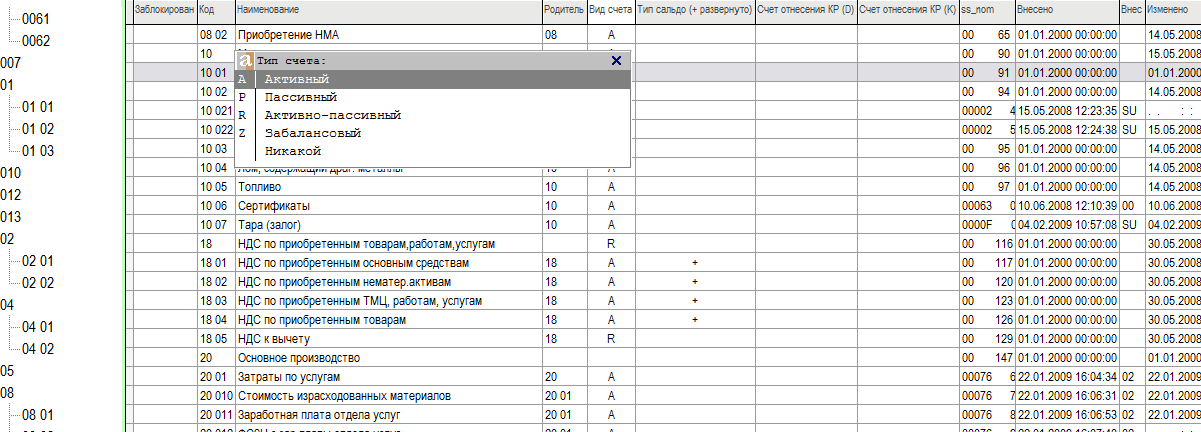Select tree node '04 02'
1201x432 pixels.
38,349
